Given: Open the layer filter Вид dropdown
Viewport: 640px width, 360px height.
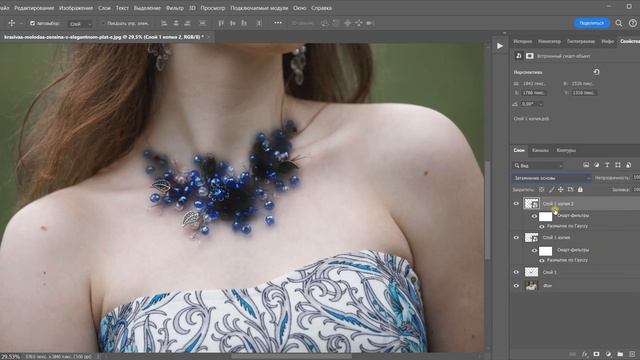Looking at the screenshot, I should (538, 165).
